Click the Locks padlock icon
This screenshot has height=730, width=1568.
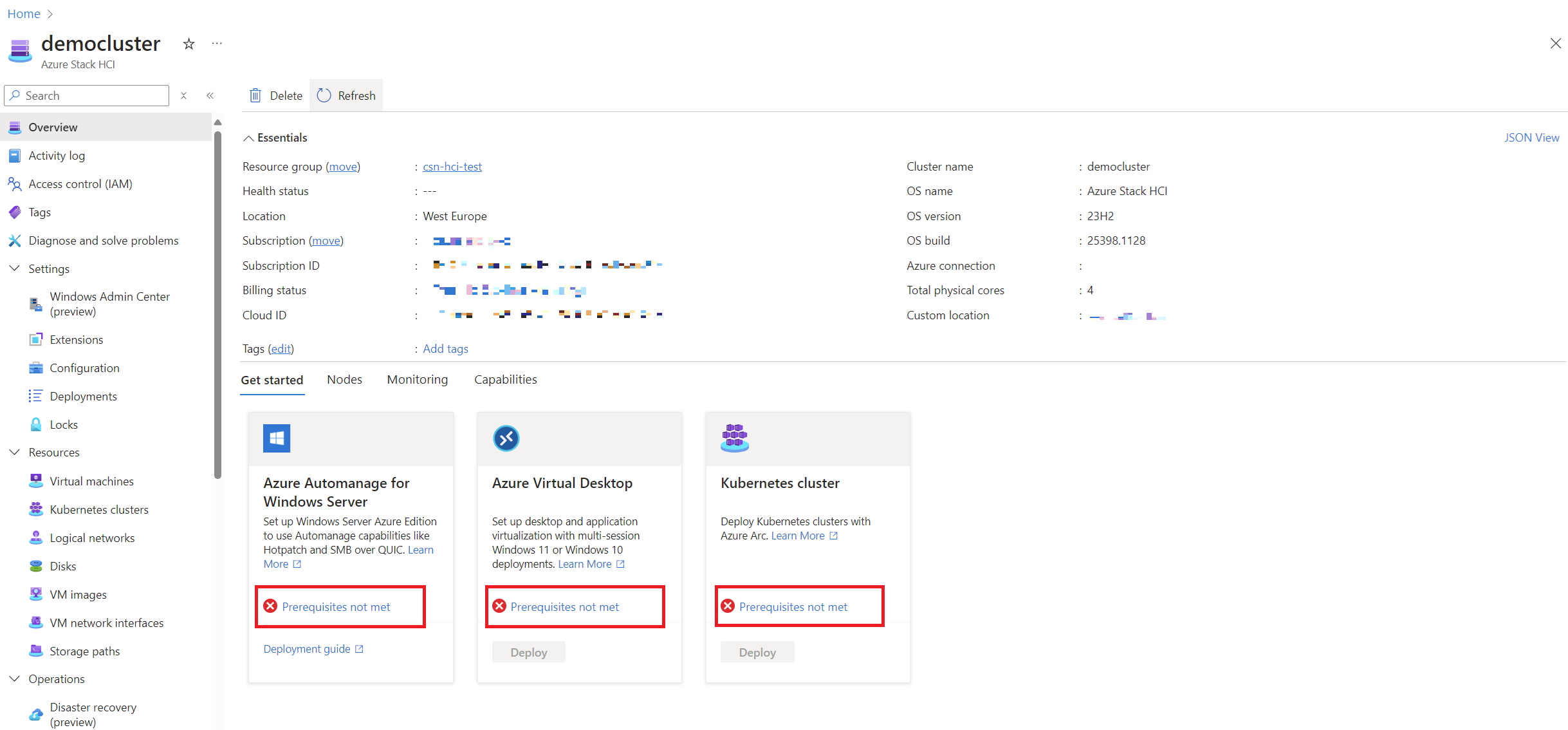[x=36, y=425]
